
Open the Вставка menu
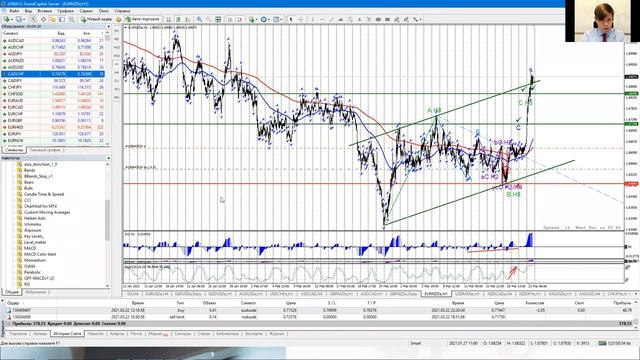44,11
